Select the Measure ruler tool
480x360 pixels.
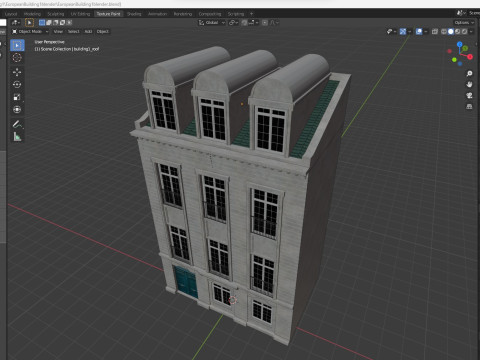tap(17, 136)
